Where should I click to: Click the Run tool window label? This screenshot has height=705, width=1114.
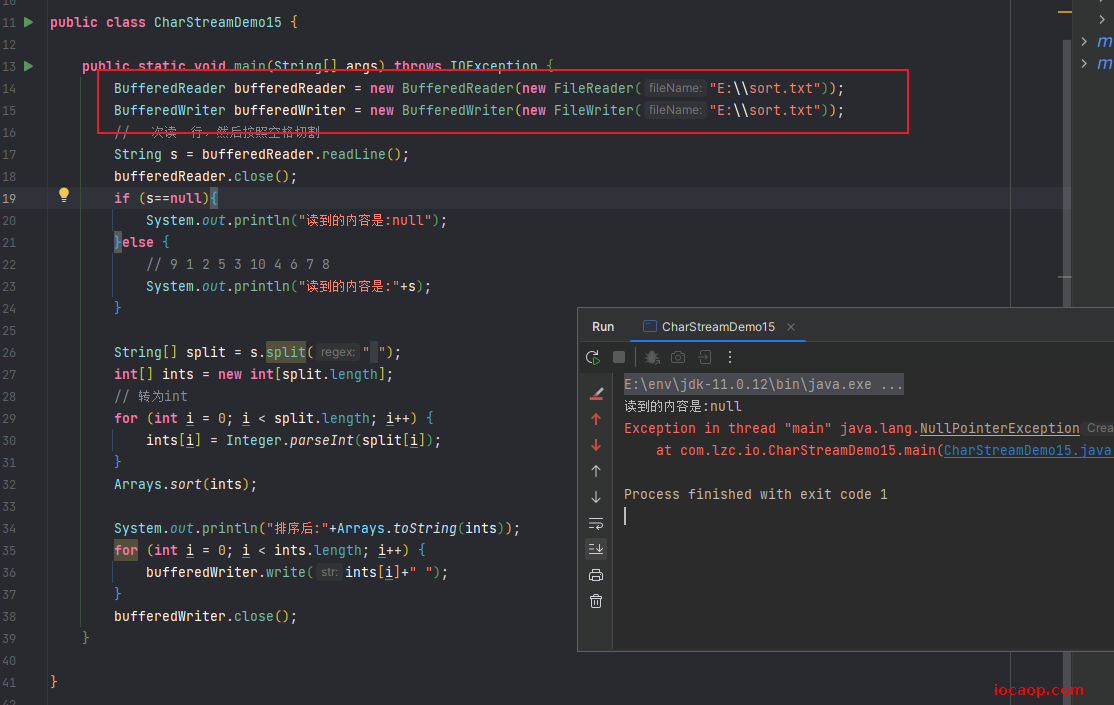tap(602, 327)
